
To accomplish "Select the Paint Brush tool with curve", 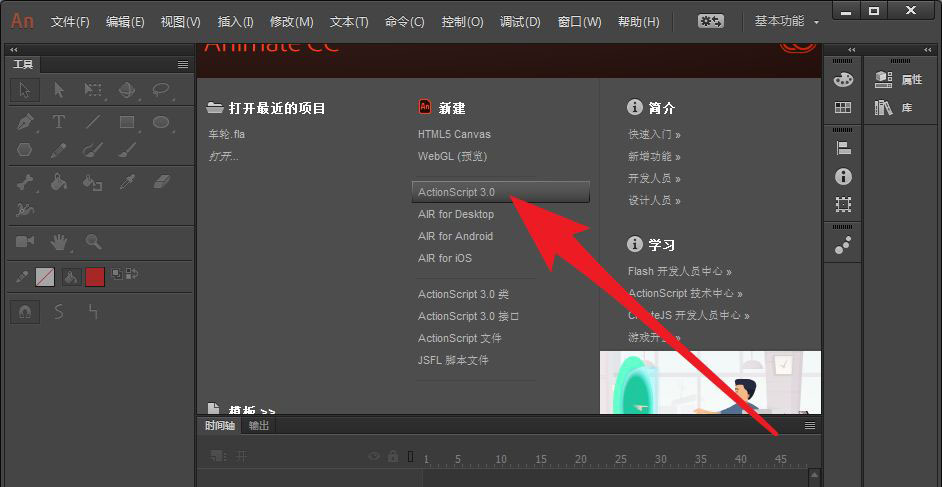I will (x=93, y=150).
